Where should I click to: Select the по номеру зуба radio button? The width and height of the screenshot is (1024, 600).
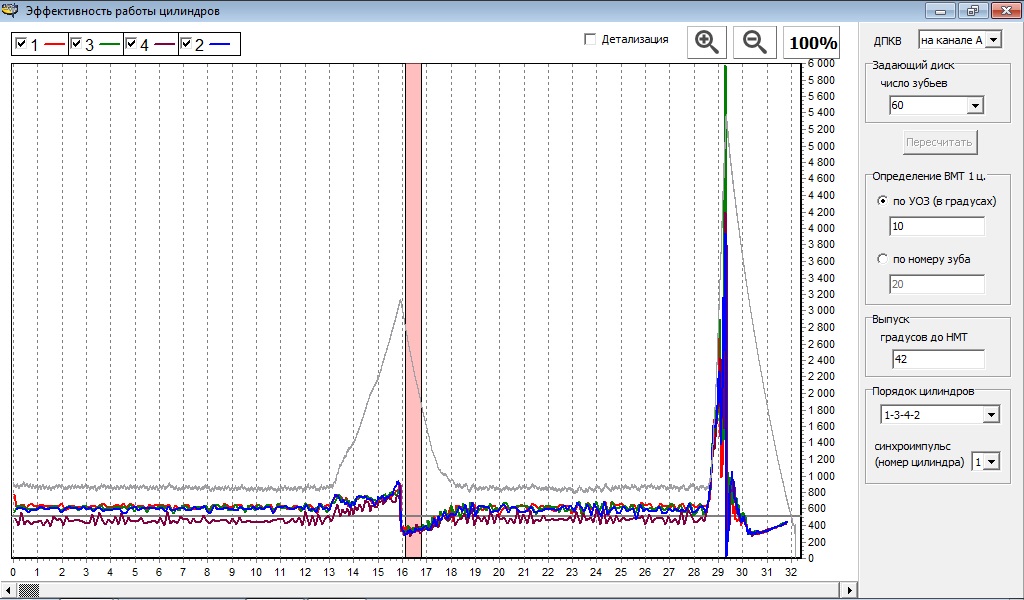[882, 259]
